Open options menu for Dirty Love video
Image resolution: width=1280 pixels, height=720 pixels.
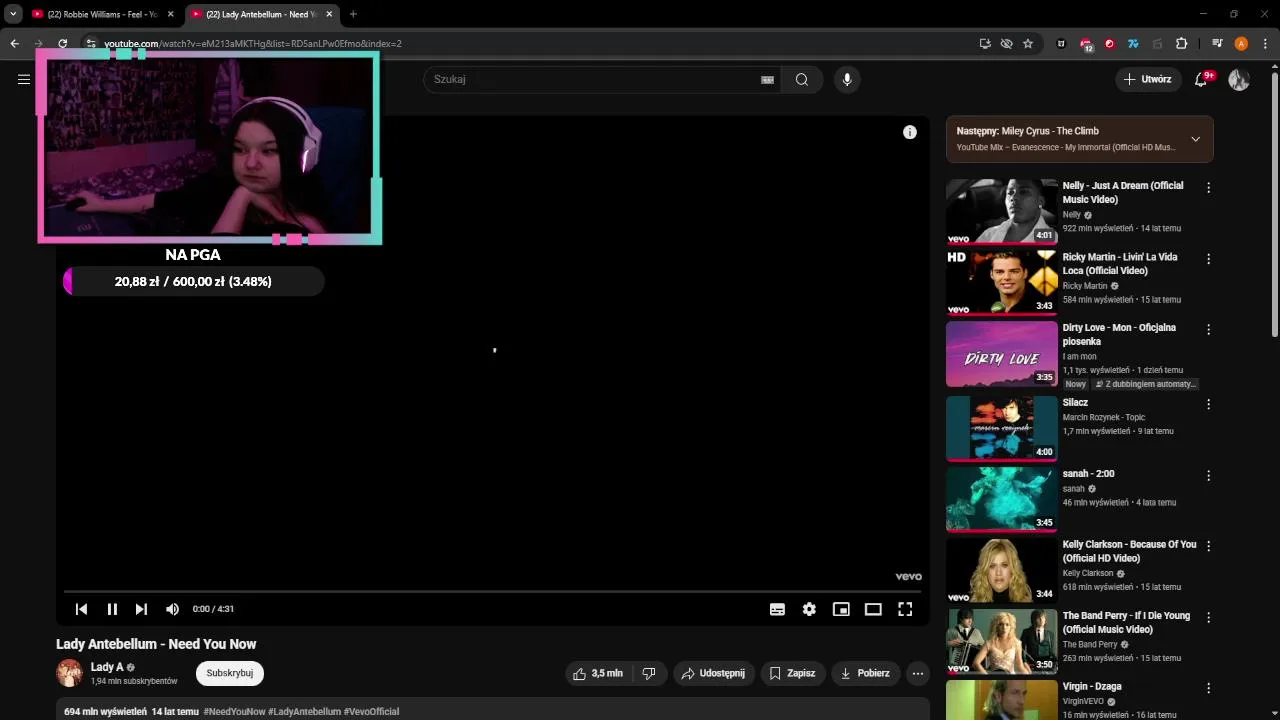pos(1208,330)
